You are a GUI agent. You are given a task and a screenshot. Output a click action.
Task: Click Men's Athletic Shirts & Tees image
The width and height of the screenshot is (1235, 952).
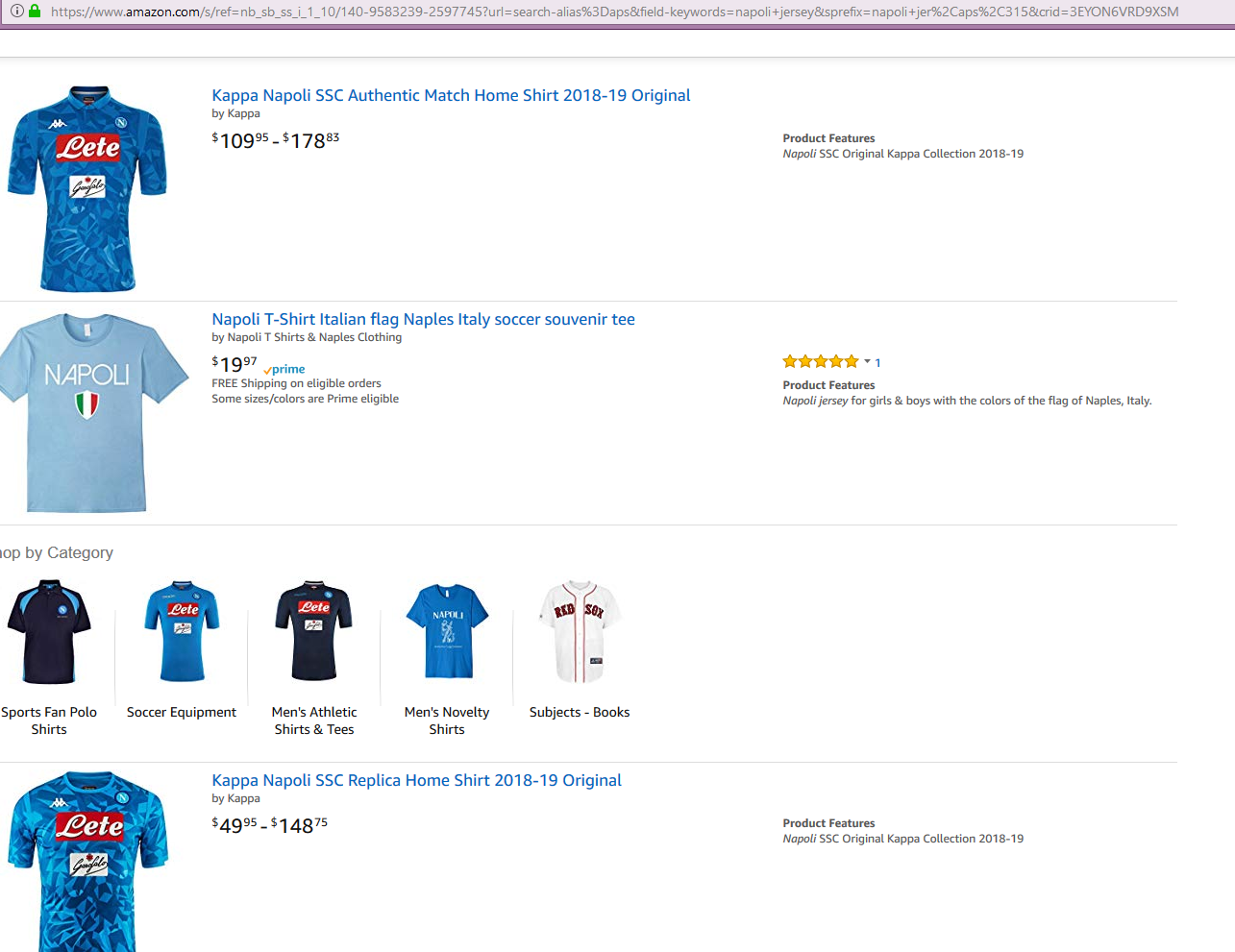pos(314,632)
